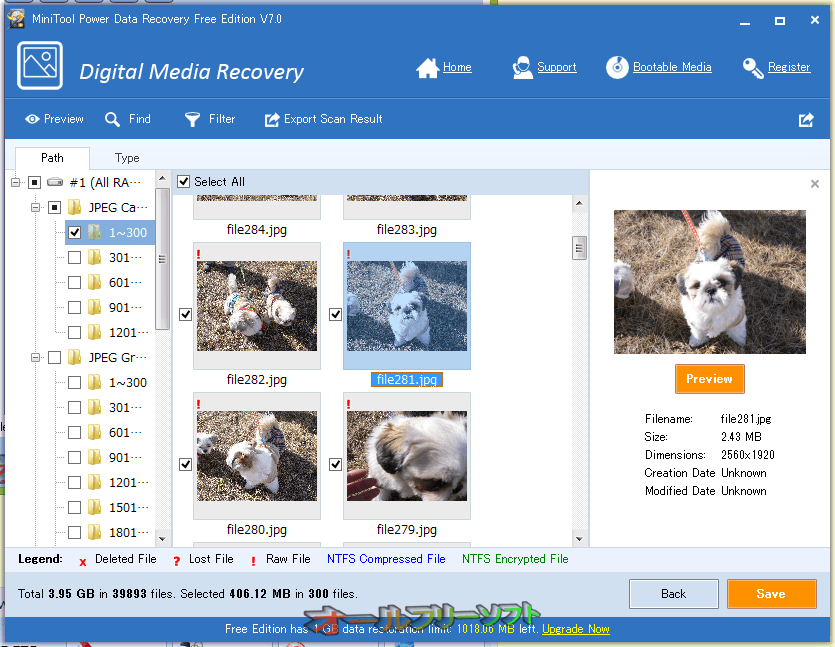Click the Bootable Media disc icon
835x647 pixels.
pyautogui.click(x=617, y=68)
